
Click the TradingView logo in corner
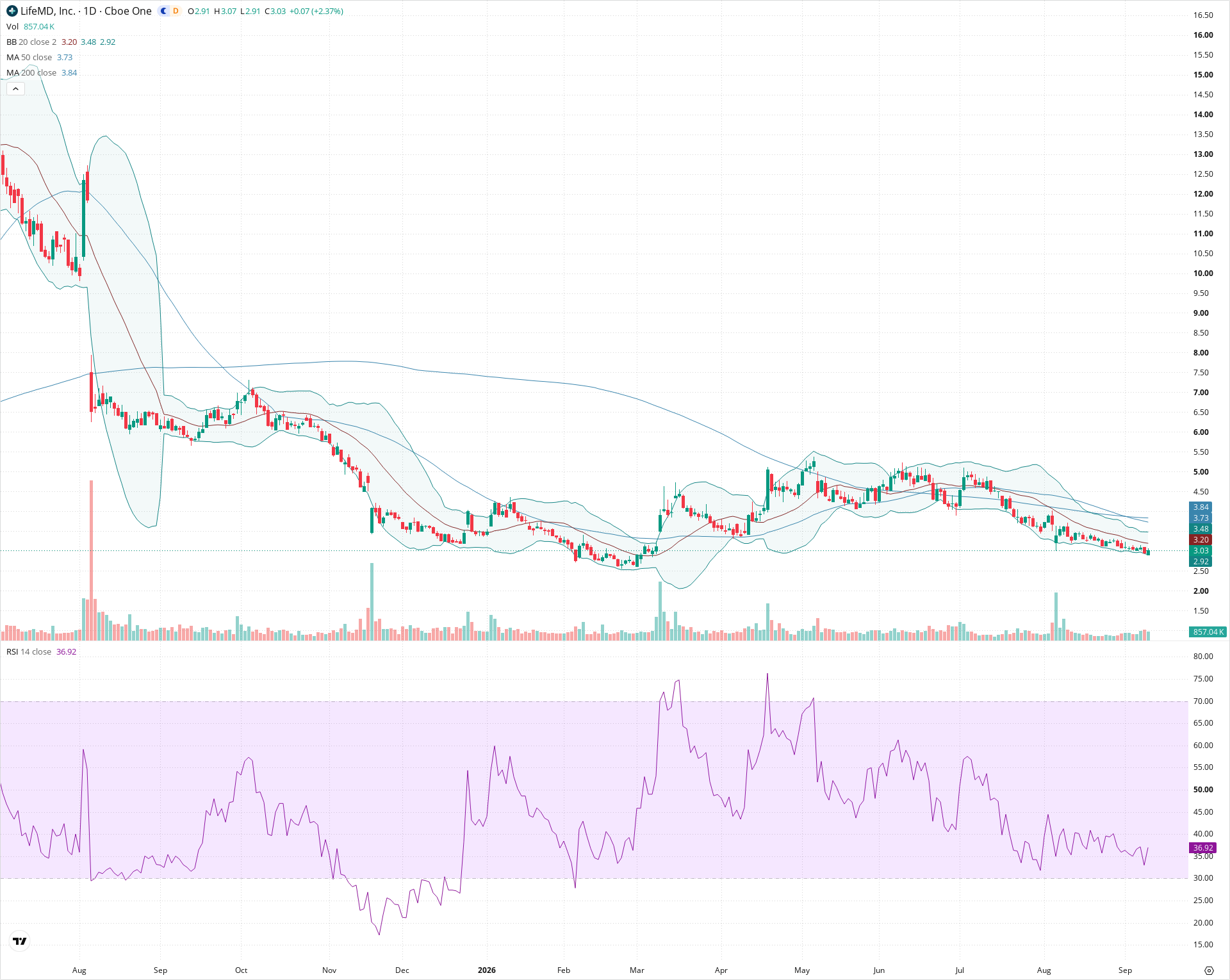click(20, 941)
